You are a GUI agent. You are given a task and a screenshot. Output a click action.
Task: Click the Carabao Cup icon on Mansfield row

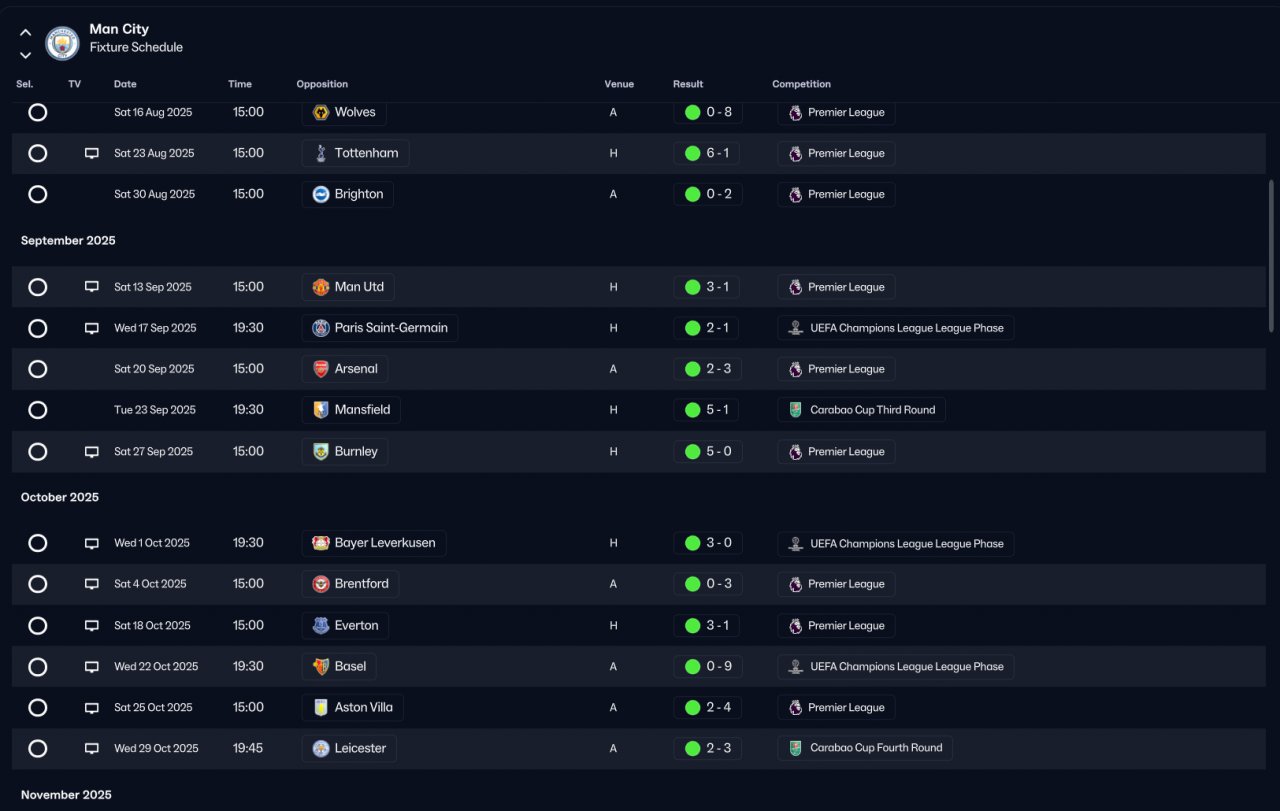tap(795, 410)
